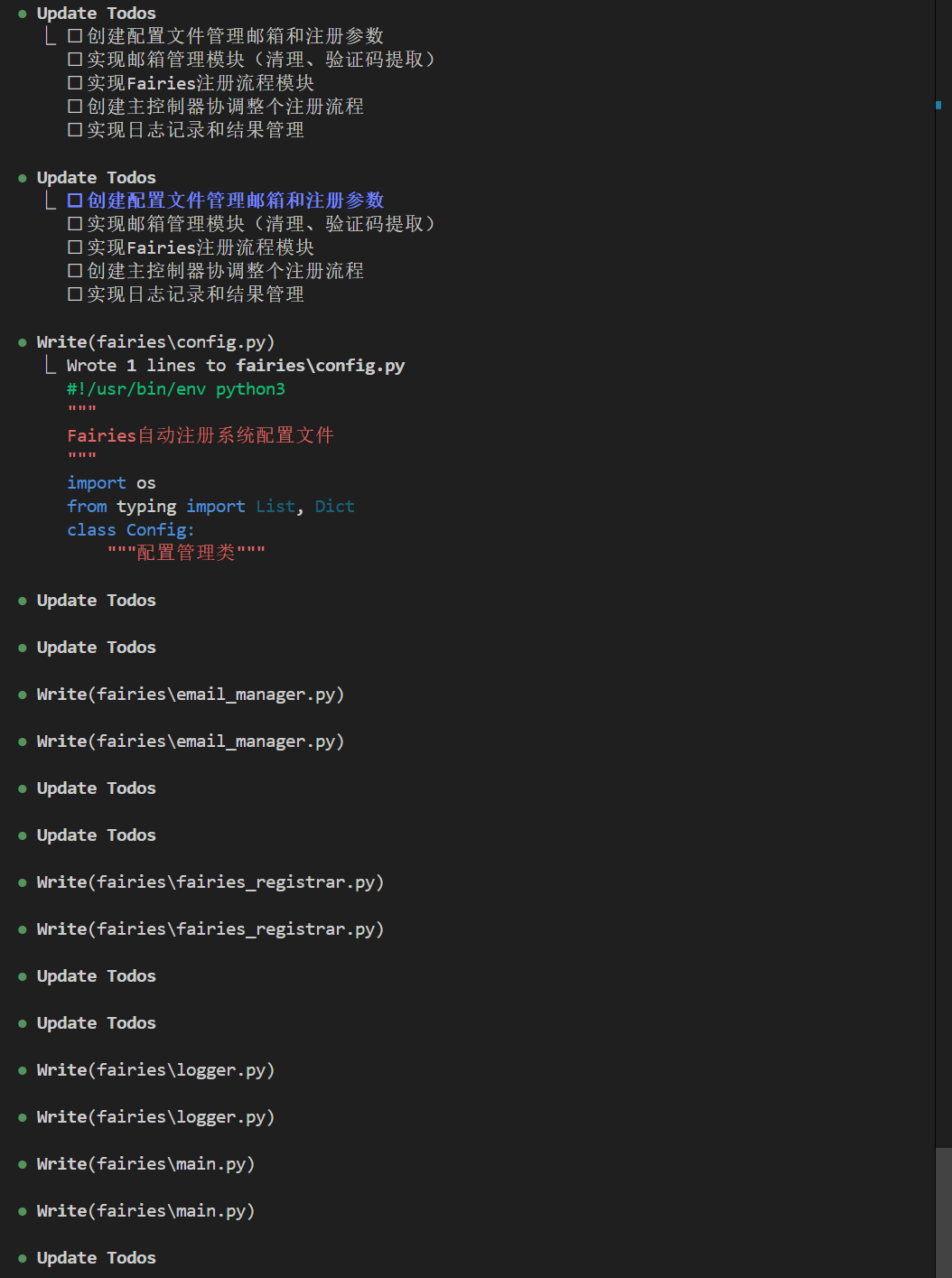Tick 实现日志记录和结果管理 checkbox in first todo list

75,130
